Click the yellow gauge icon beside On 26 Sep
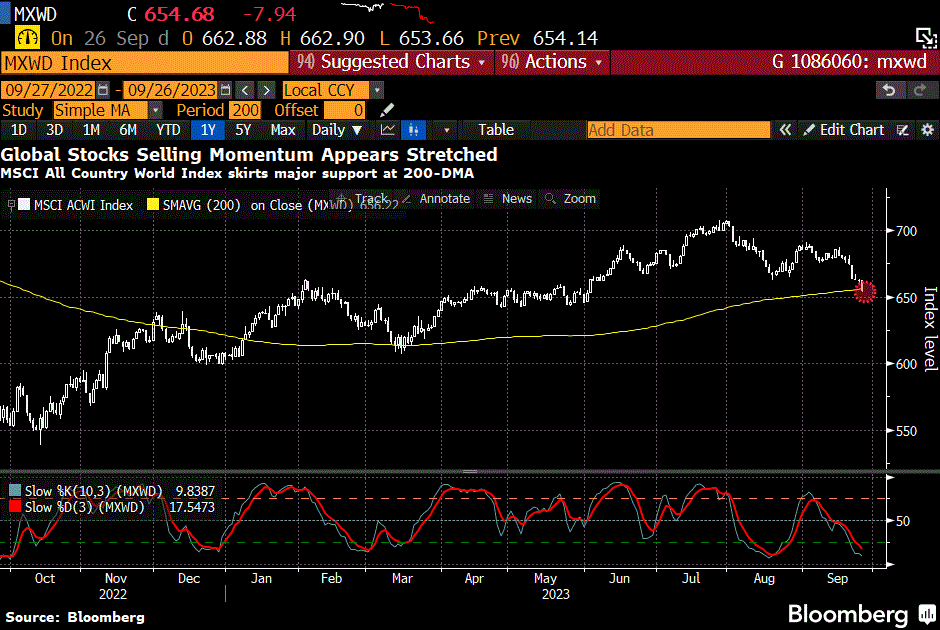The width and height of the screenshot is (940, 630). pyautogui.click(x=27, y=38)
